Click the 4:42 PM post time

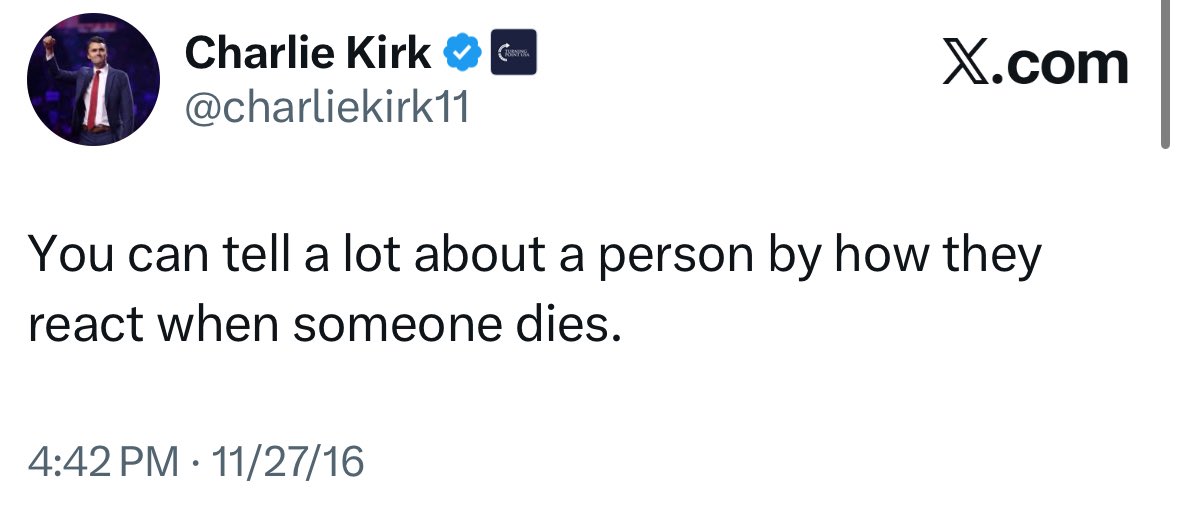click(104, 462)
